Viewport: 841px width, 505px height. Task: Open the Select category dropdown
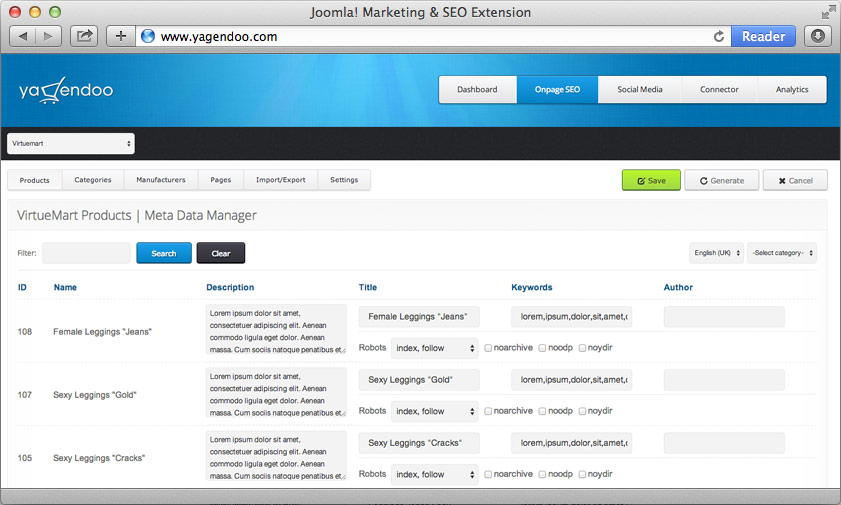[782, 253]
